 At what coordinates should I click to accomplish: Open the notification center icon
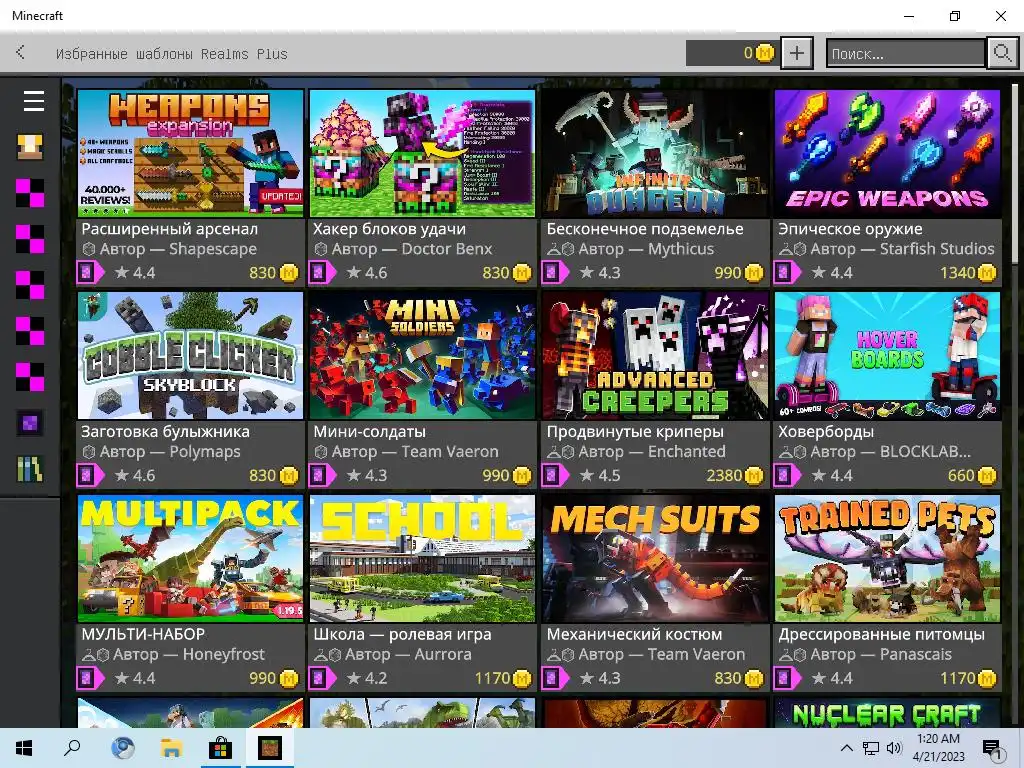coord(993,749)
